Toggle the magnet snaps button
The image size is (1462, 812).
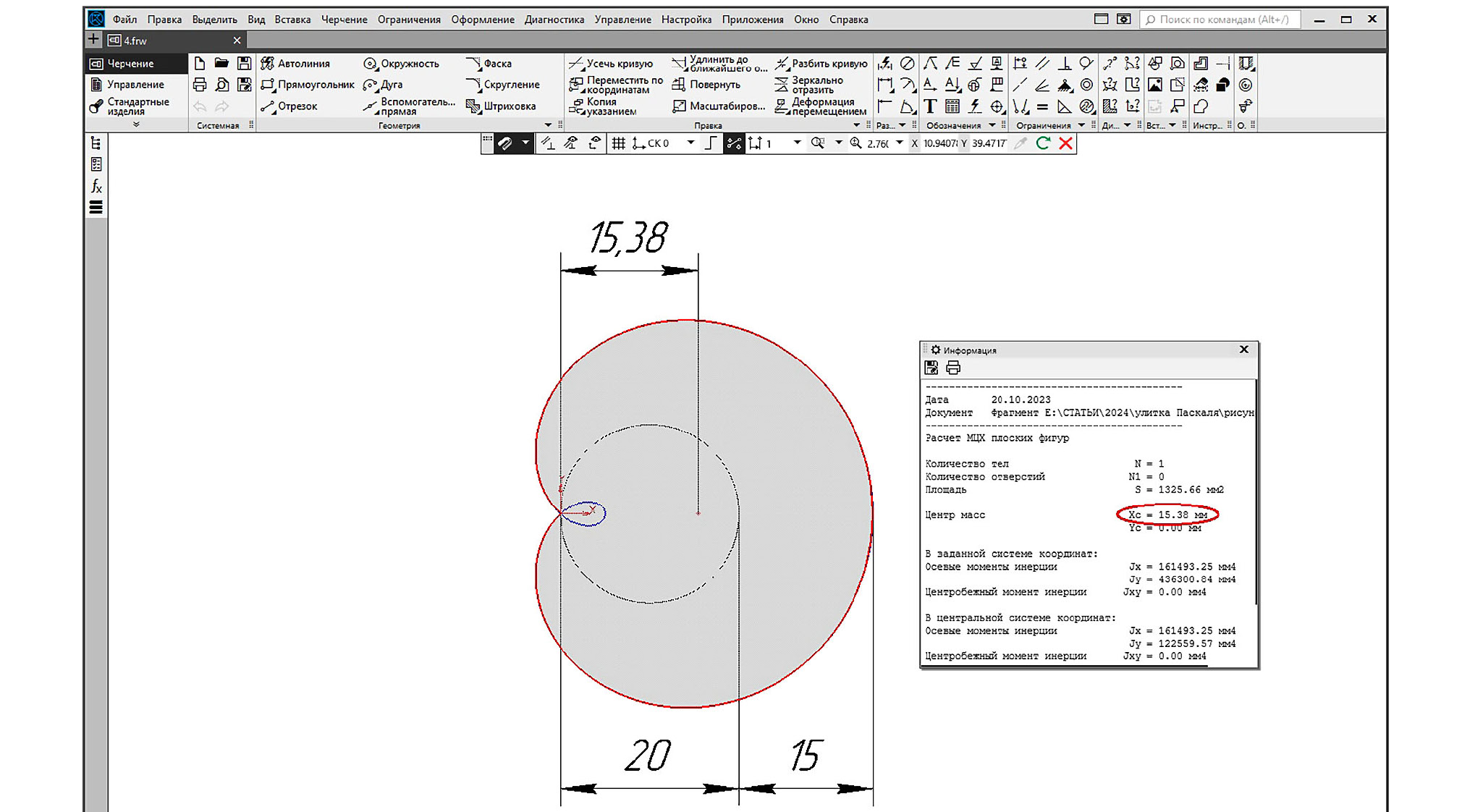point(505,143)
